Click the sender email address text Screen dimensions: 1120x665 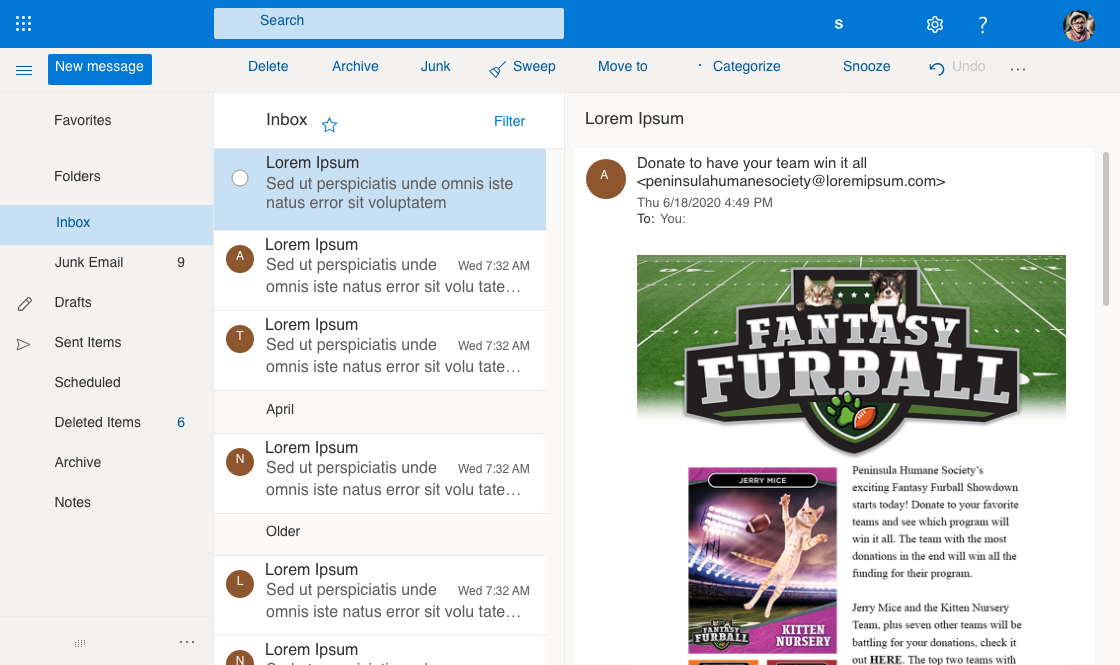(791, 181)
